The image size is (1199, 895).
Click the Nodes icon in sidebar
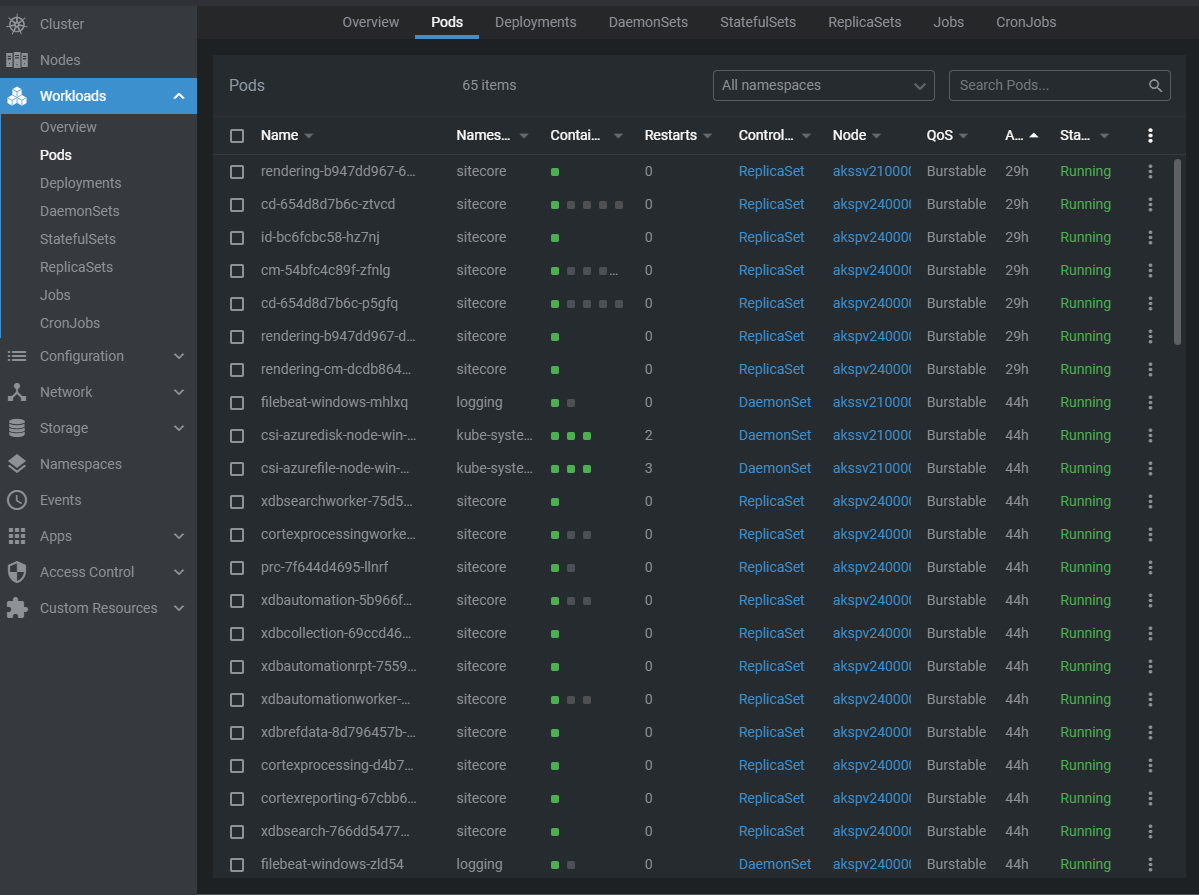pos(17,60)
